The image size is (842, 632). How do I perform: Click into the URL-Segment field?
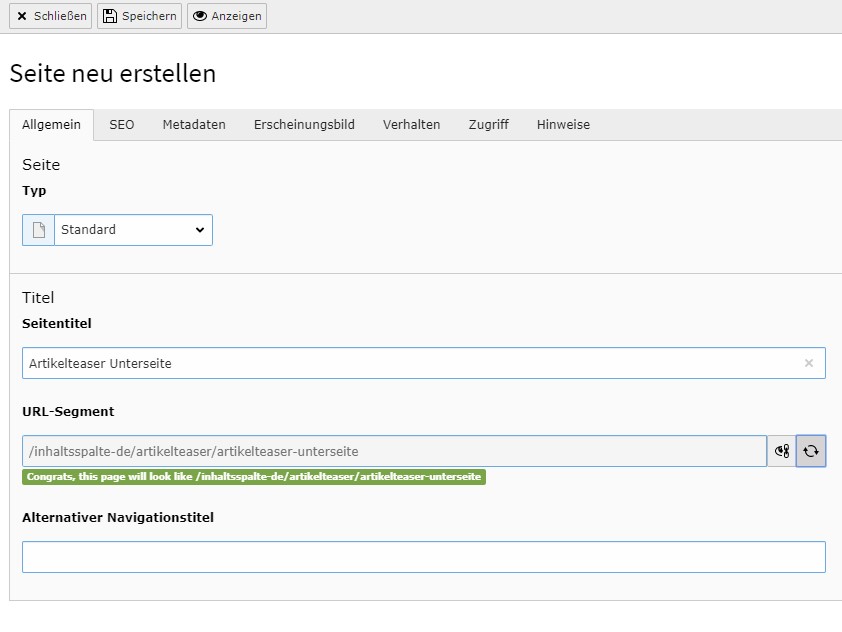[394, 451]
